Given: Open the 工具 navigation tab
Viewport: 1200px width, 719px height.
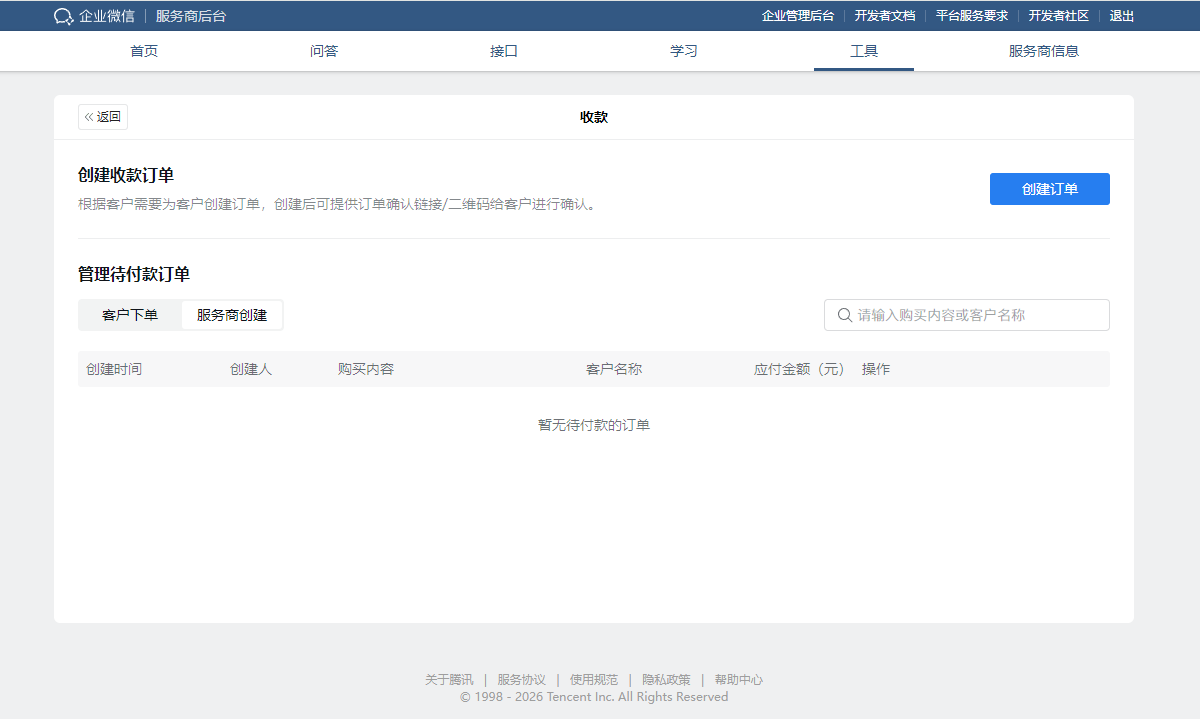Looking at the screenshot, I should point(864,51).
